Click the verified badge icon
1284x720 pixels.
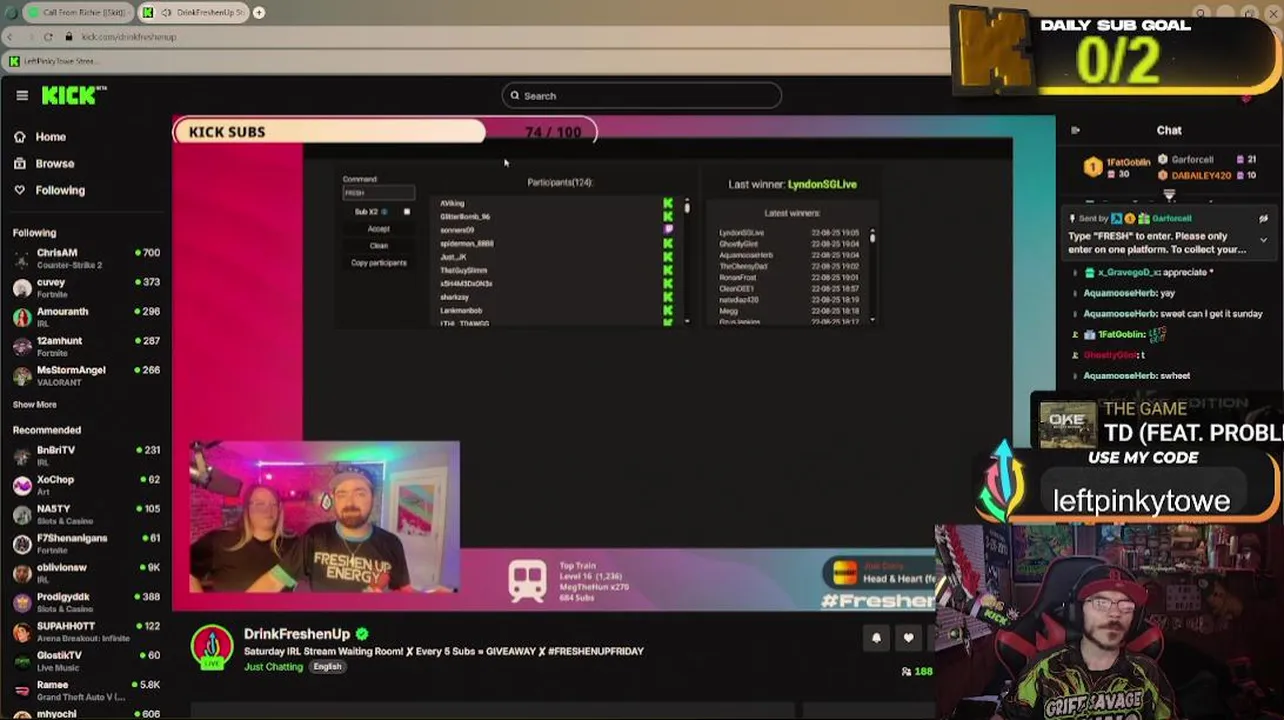[362, 634]
